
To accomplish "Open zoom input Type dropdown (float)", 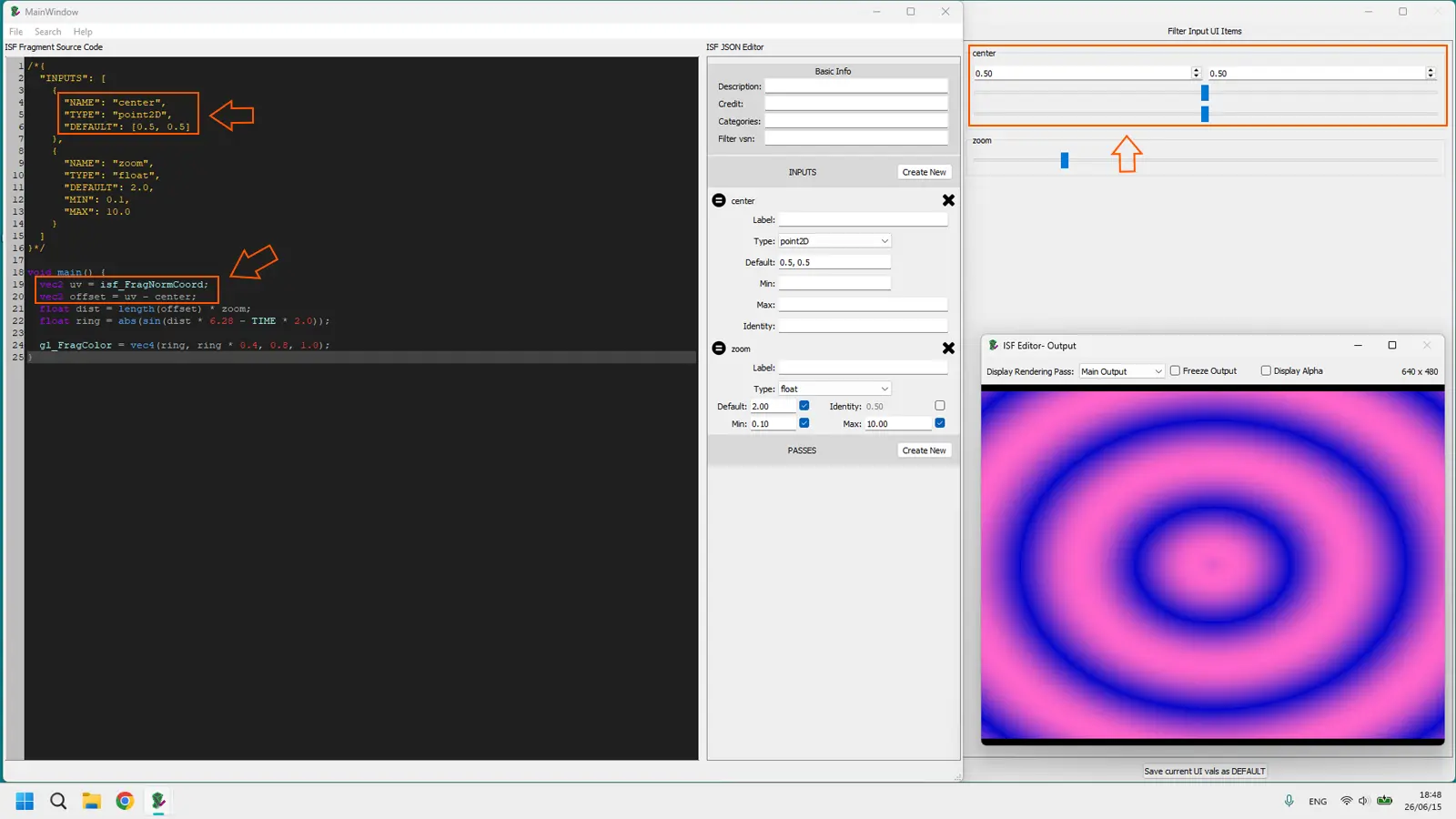I will pyautogui.click(x=834, y=389).
